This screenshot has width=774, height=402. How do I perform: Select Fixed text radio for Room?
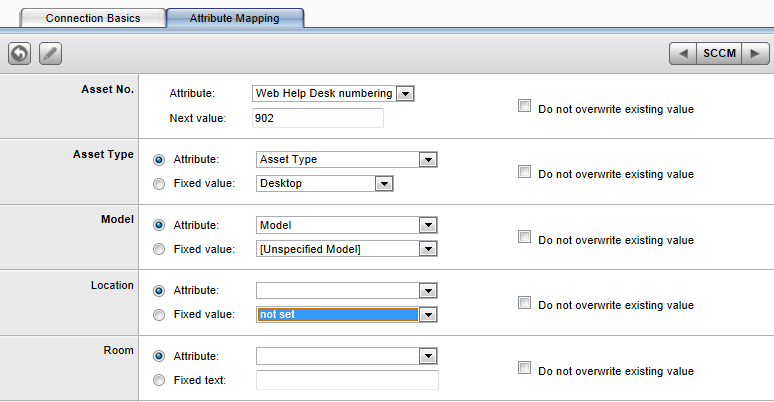tap(159, 380)
